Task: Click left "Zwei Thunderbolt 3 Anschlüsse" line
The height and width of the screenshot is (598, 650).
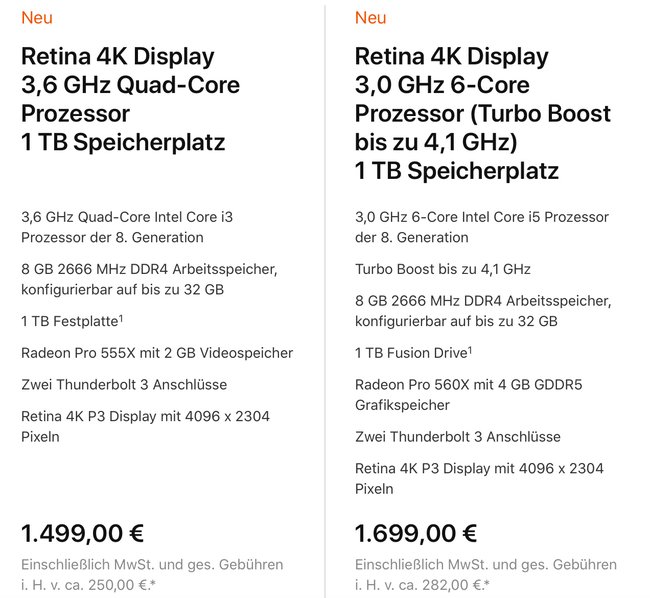Action: tap(124, 385)
